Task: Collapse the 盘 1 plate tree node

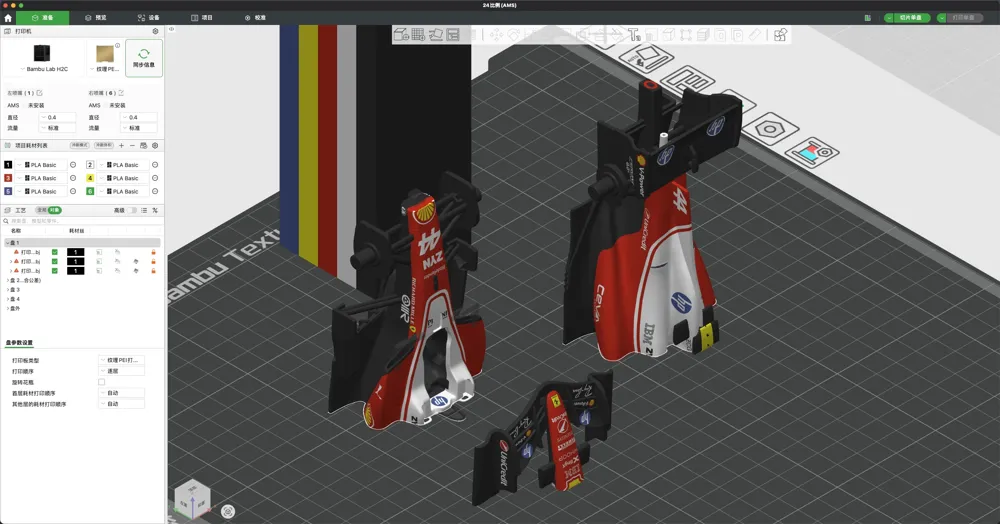Action: [x=7, y=243]
